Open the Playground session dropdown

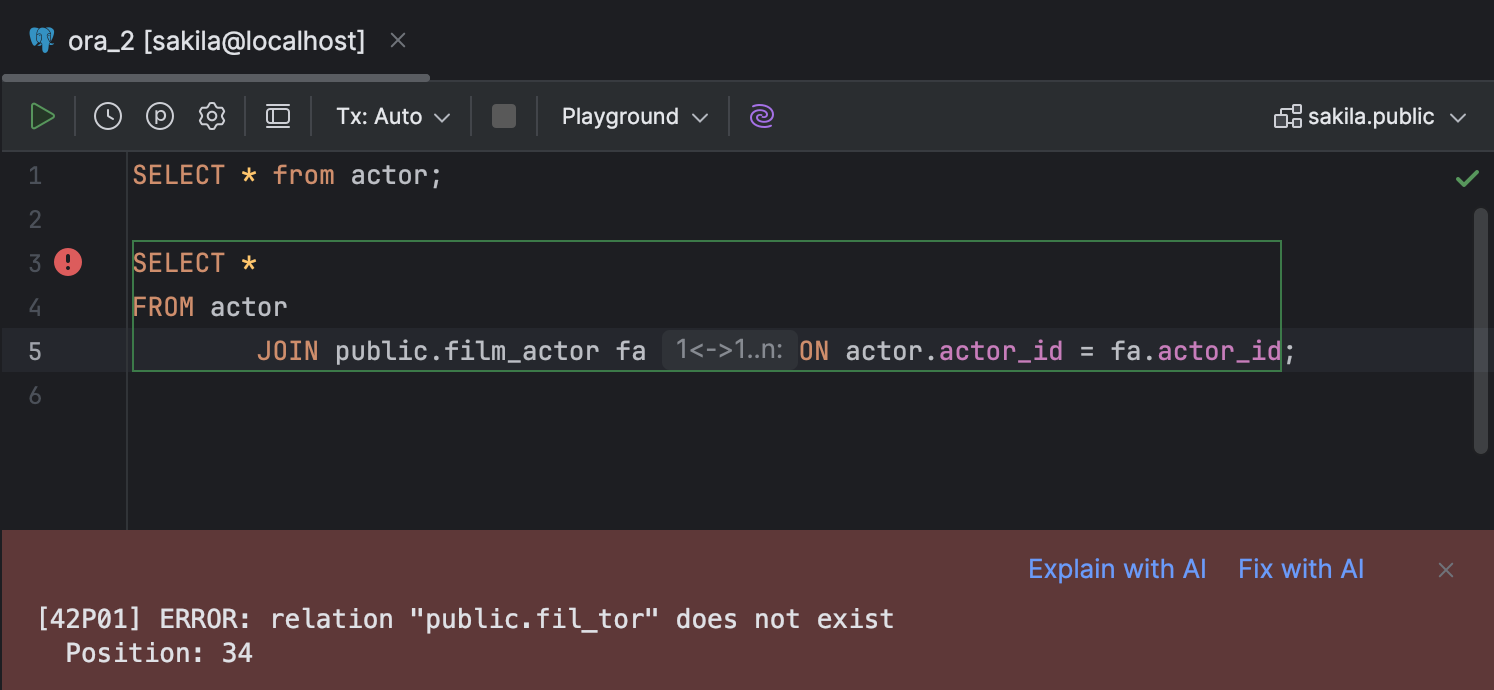point(632,116)
